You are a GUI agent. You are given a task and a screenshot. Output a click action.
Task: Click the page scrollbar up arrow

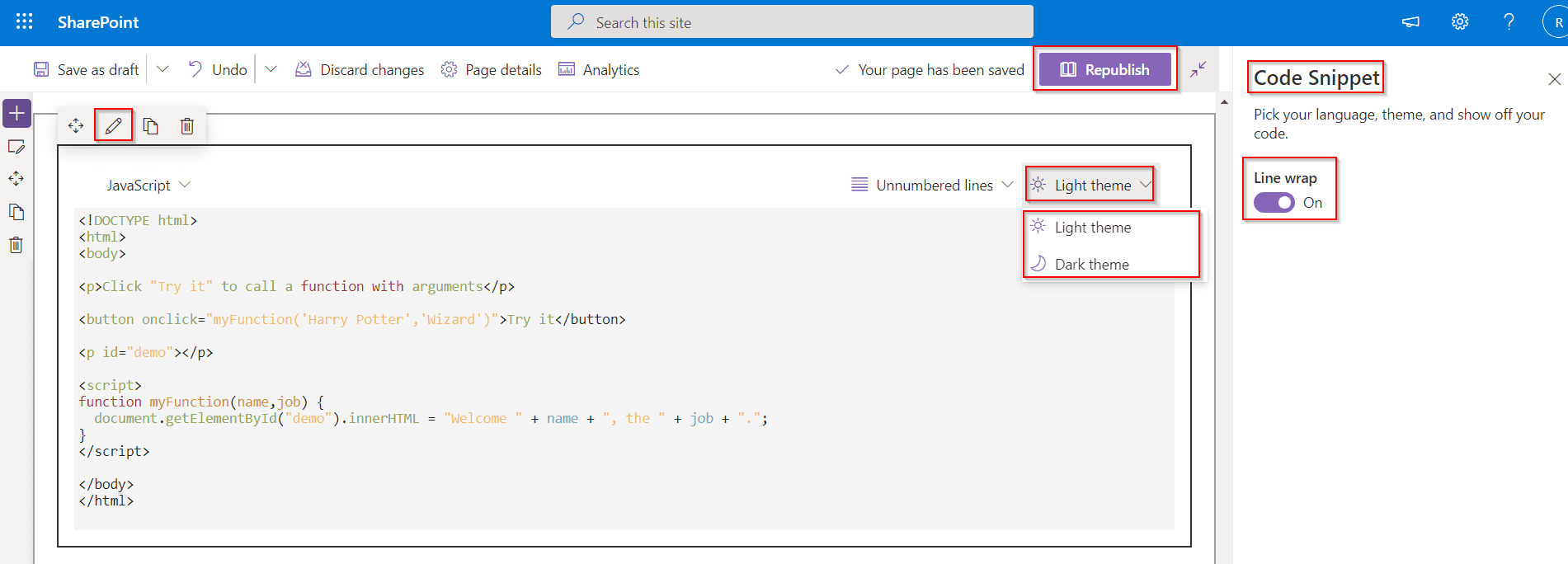(x=1224, y=101)
